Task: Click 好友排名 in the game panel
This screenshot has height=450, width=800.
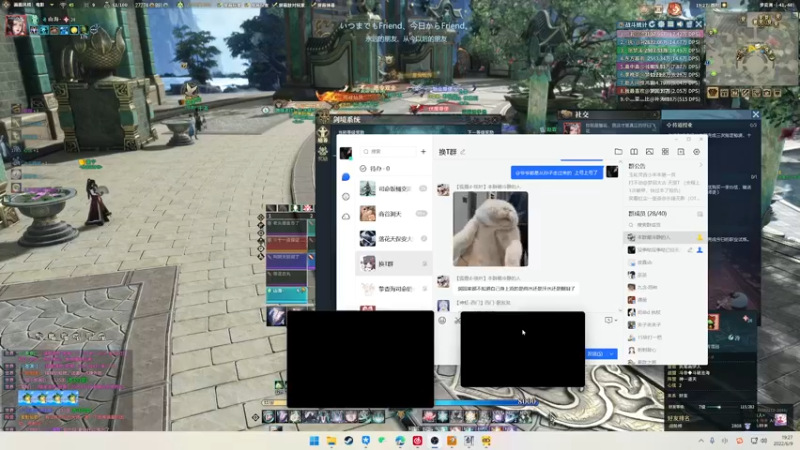Action: (678, 418)
